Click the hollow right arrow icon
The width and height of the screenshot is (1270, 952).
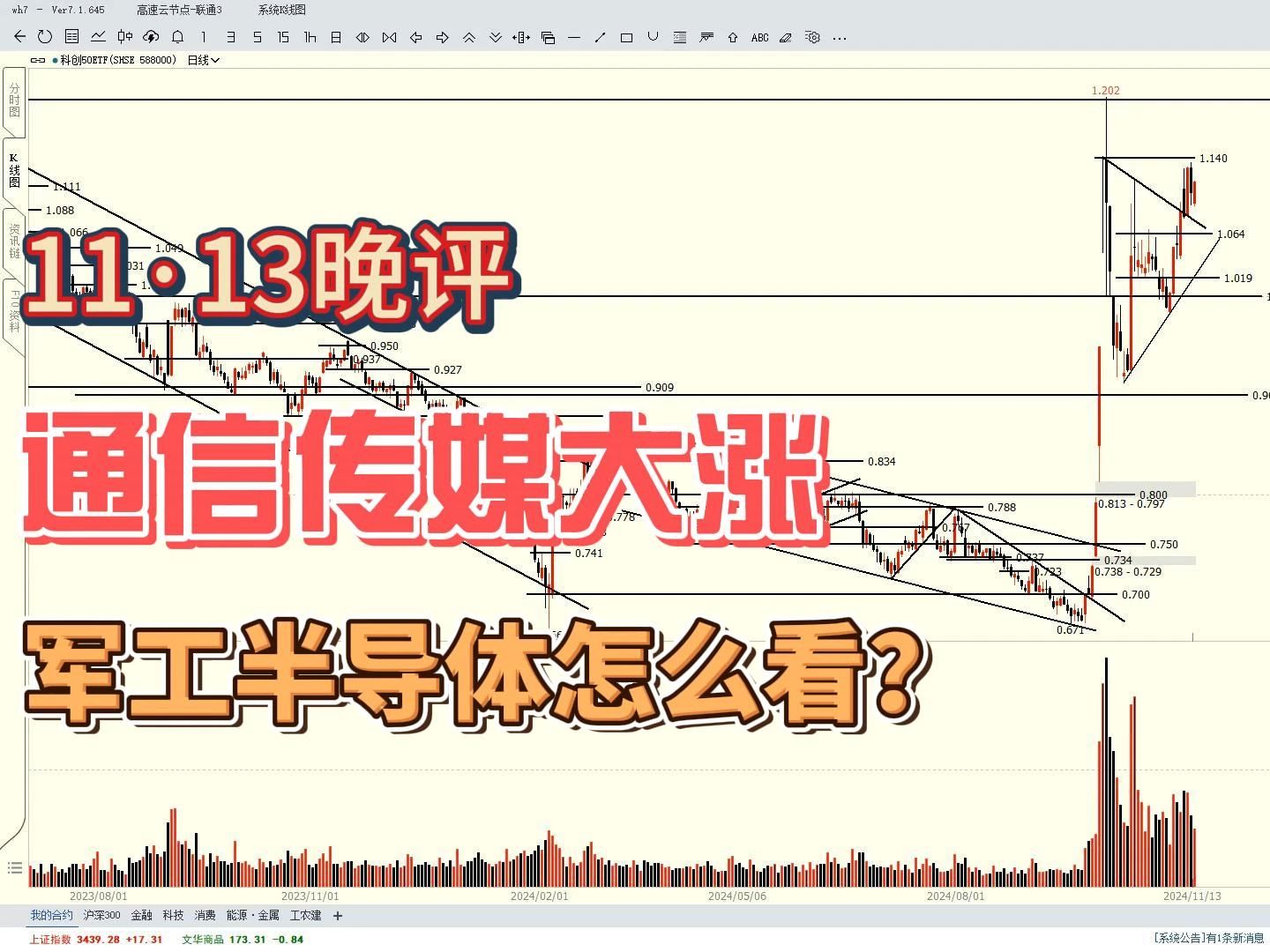(x=442, y=37)
